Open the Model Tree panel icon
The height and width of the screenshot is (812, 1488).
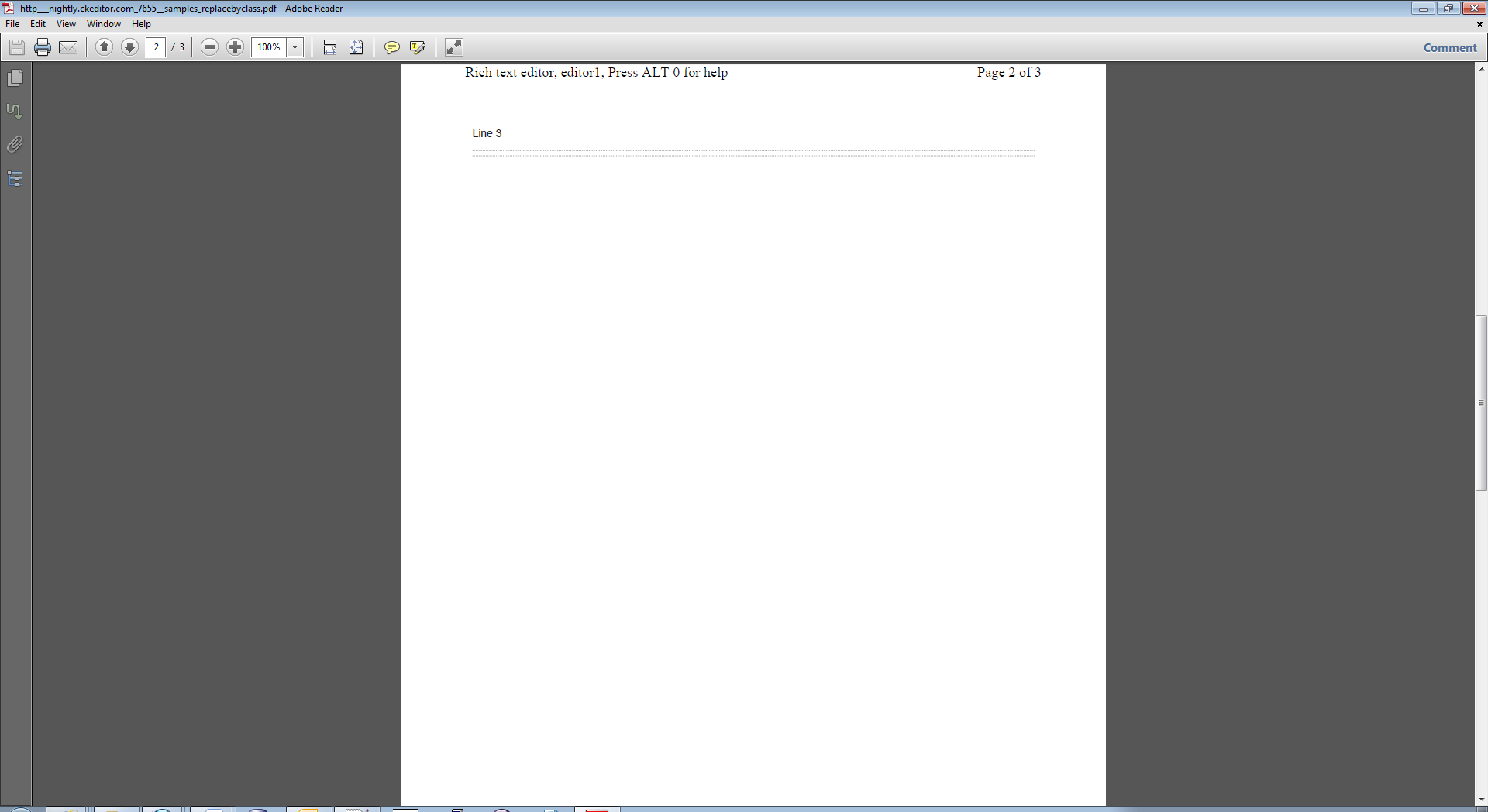[15, 179]
